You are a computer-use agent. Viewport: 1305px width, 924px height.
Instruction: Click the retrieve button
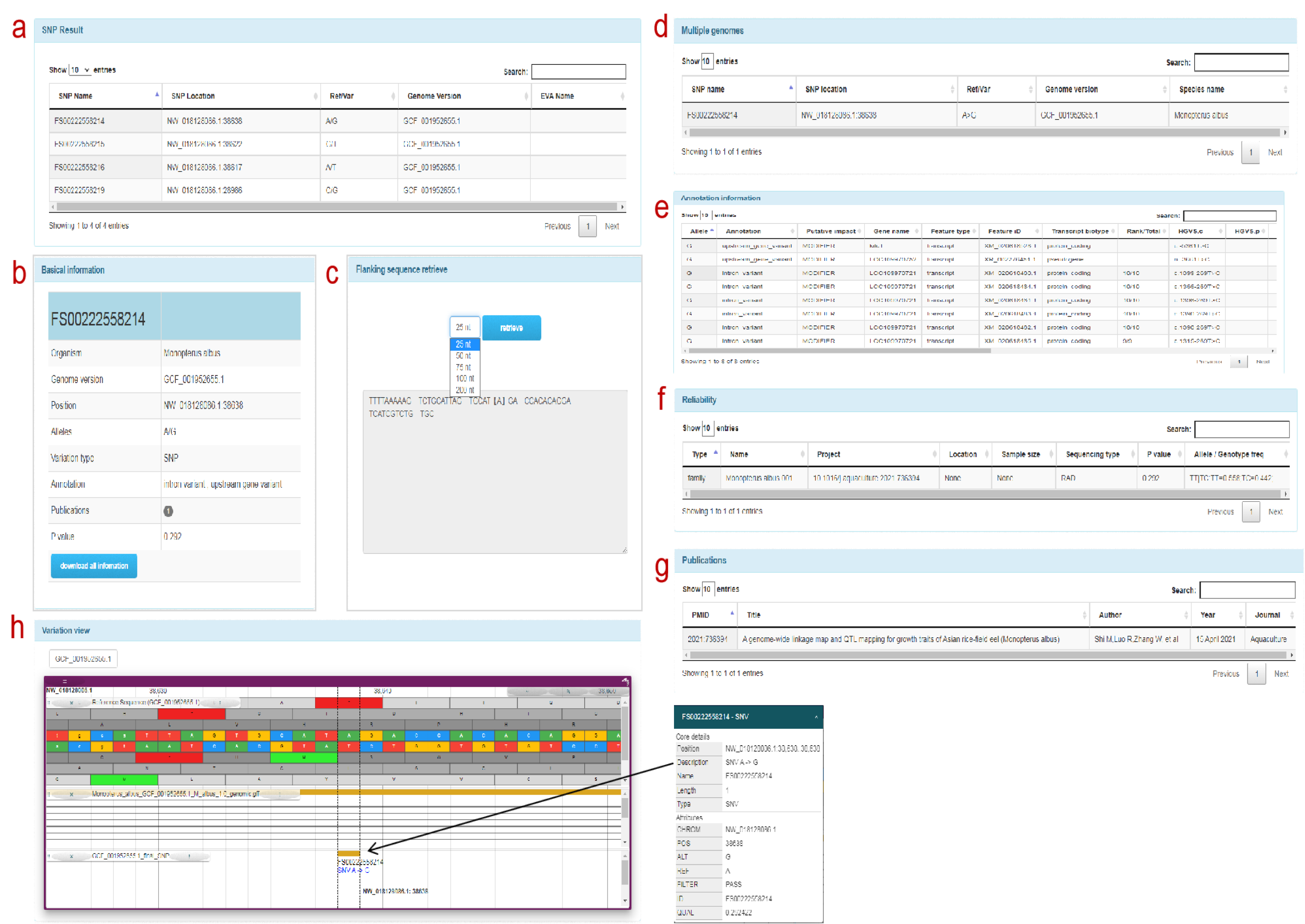point(511,328)
